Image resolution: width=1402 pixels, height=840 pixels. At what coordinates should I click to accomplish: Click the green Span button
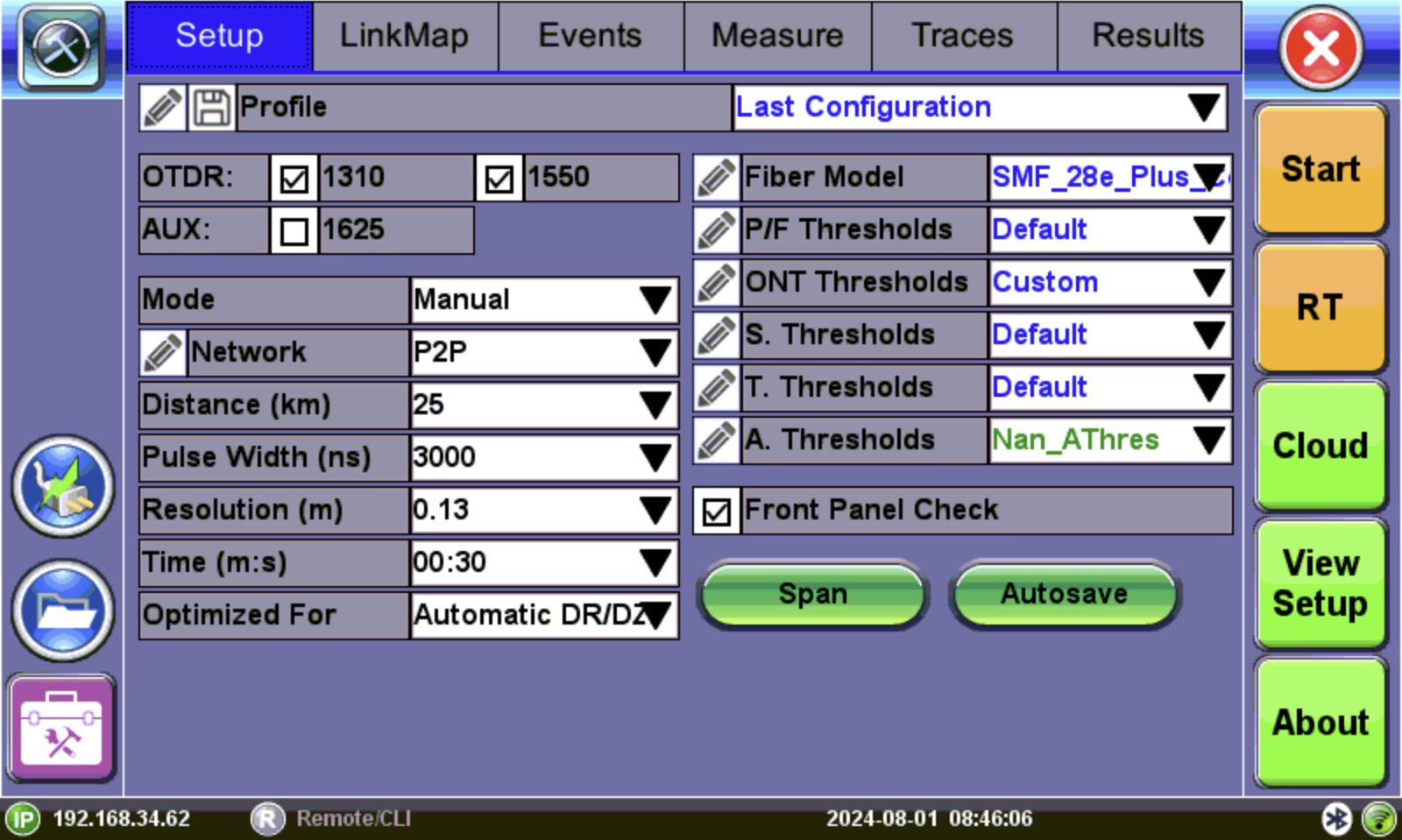813,595
